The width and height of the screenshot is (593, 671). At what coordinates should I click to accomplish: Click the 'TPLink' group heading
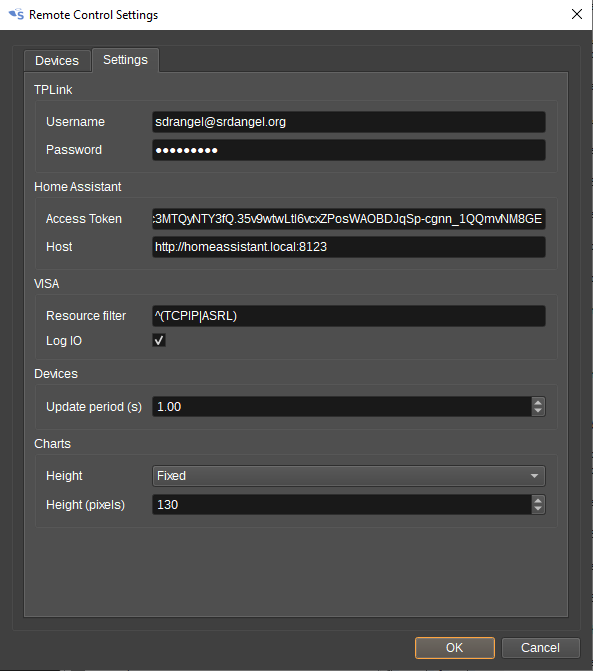53,90
